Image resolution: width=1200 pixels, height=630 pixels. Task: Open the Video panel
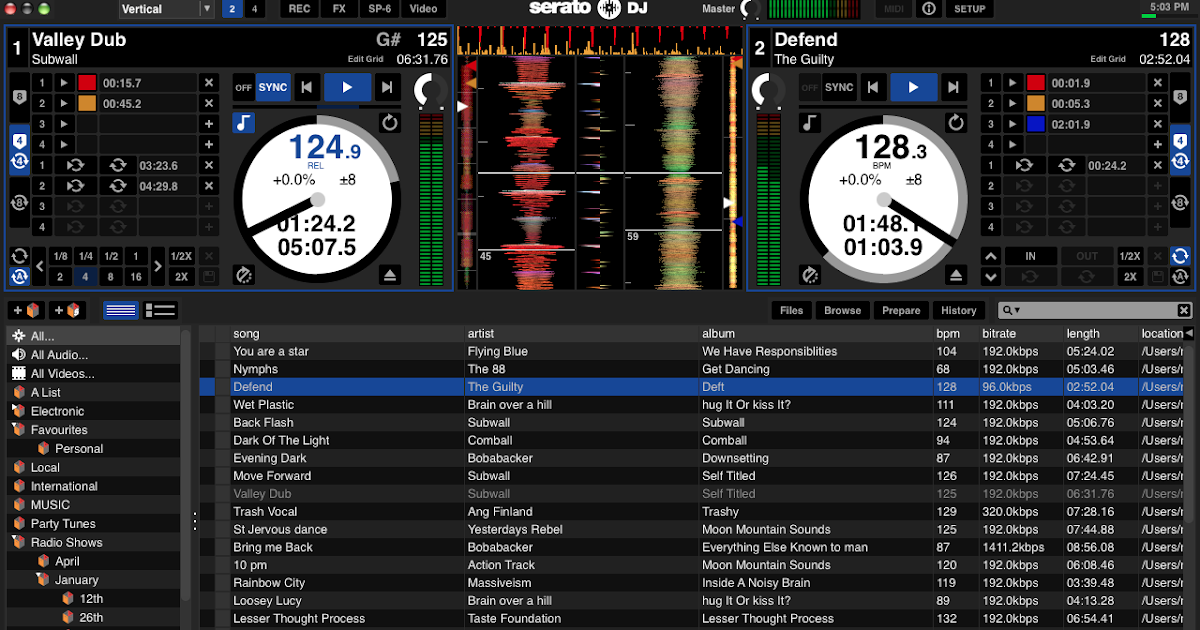[423, 9]
